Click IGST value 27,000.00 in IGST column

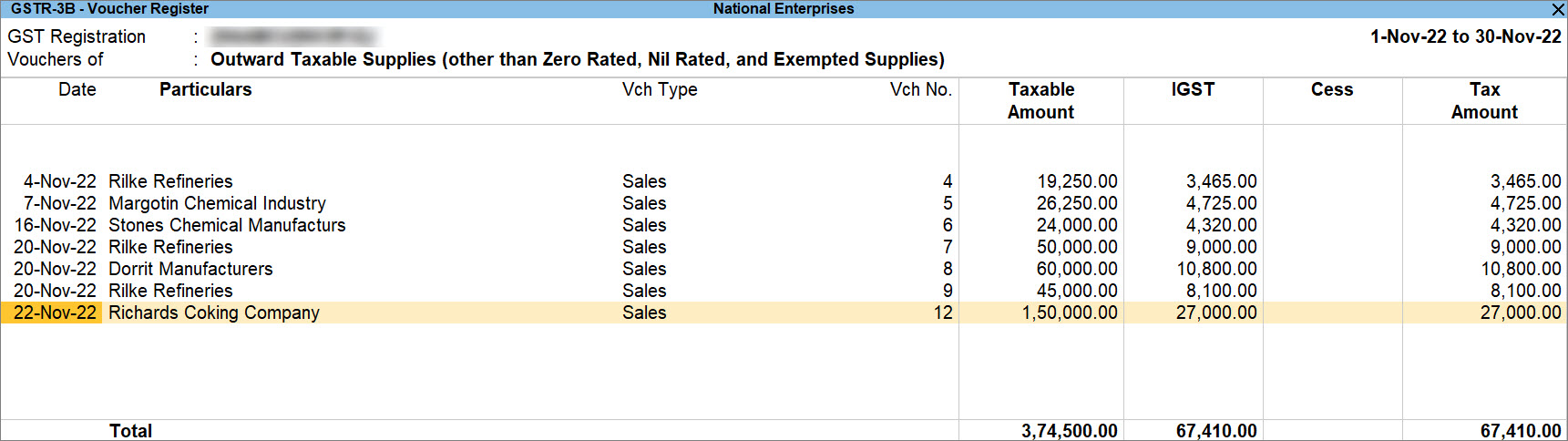coord(1217,313)
